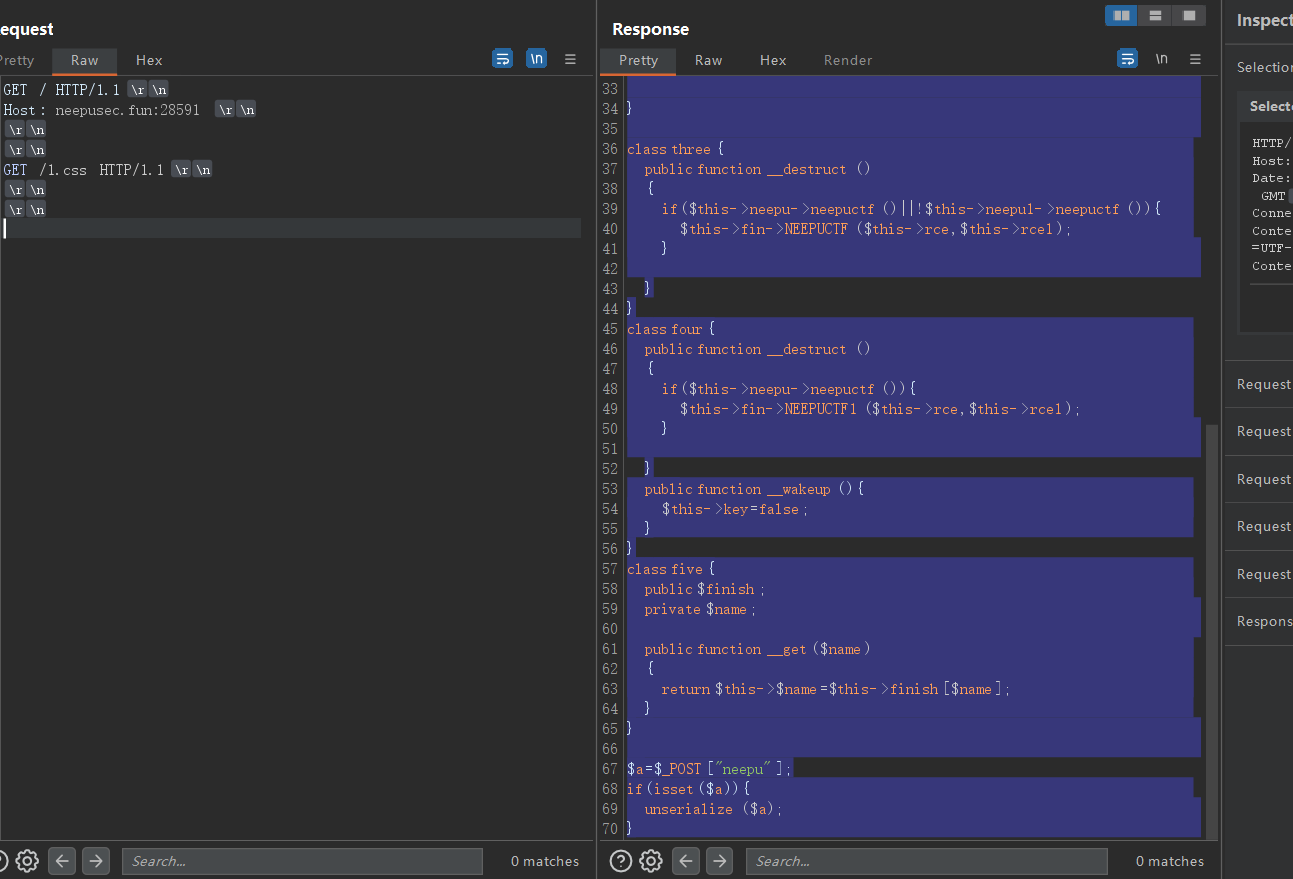Open the Request panel hamburger options menu
This screenshot has width=1293, height=879.
[x=570, y=59]
